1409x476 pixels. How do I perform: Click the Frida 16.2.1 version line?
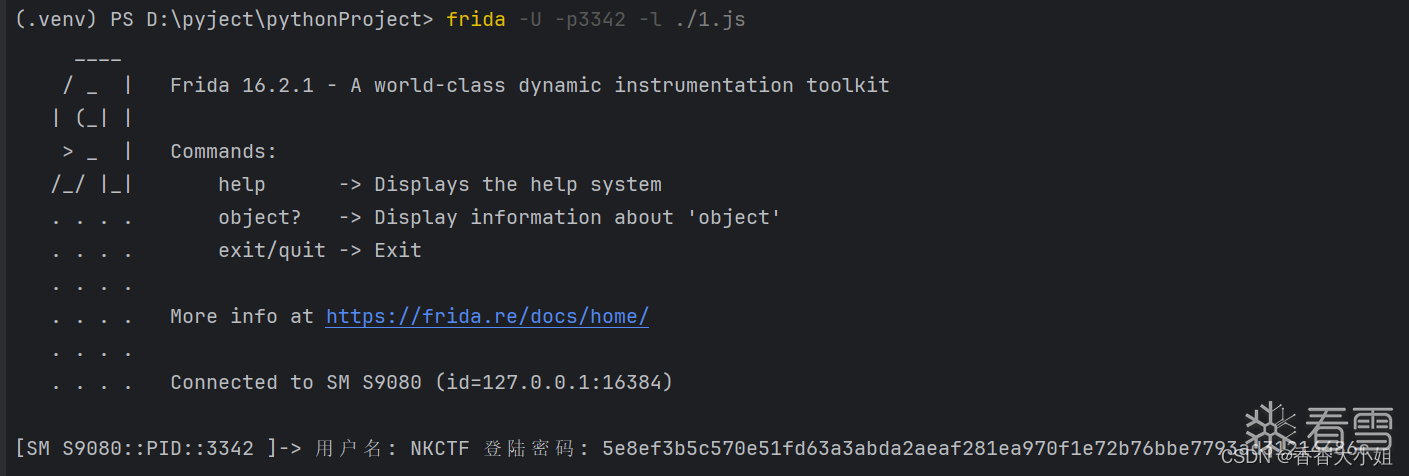529,86
